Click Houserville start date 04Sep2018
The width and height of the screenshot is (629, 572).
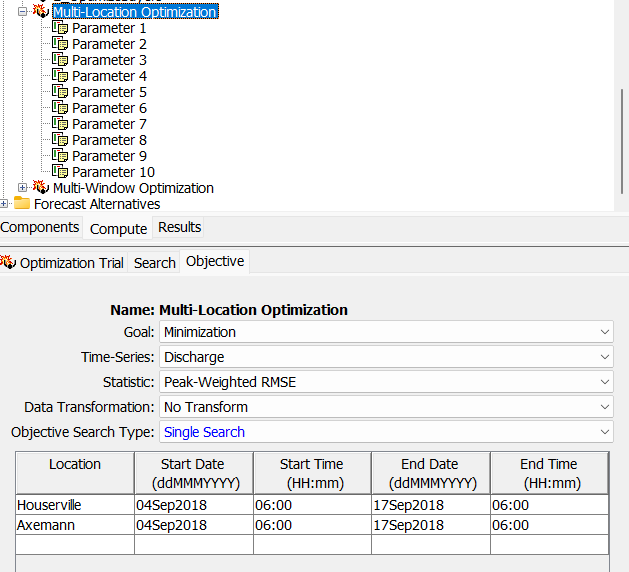tap(194, 505)
